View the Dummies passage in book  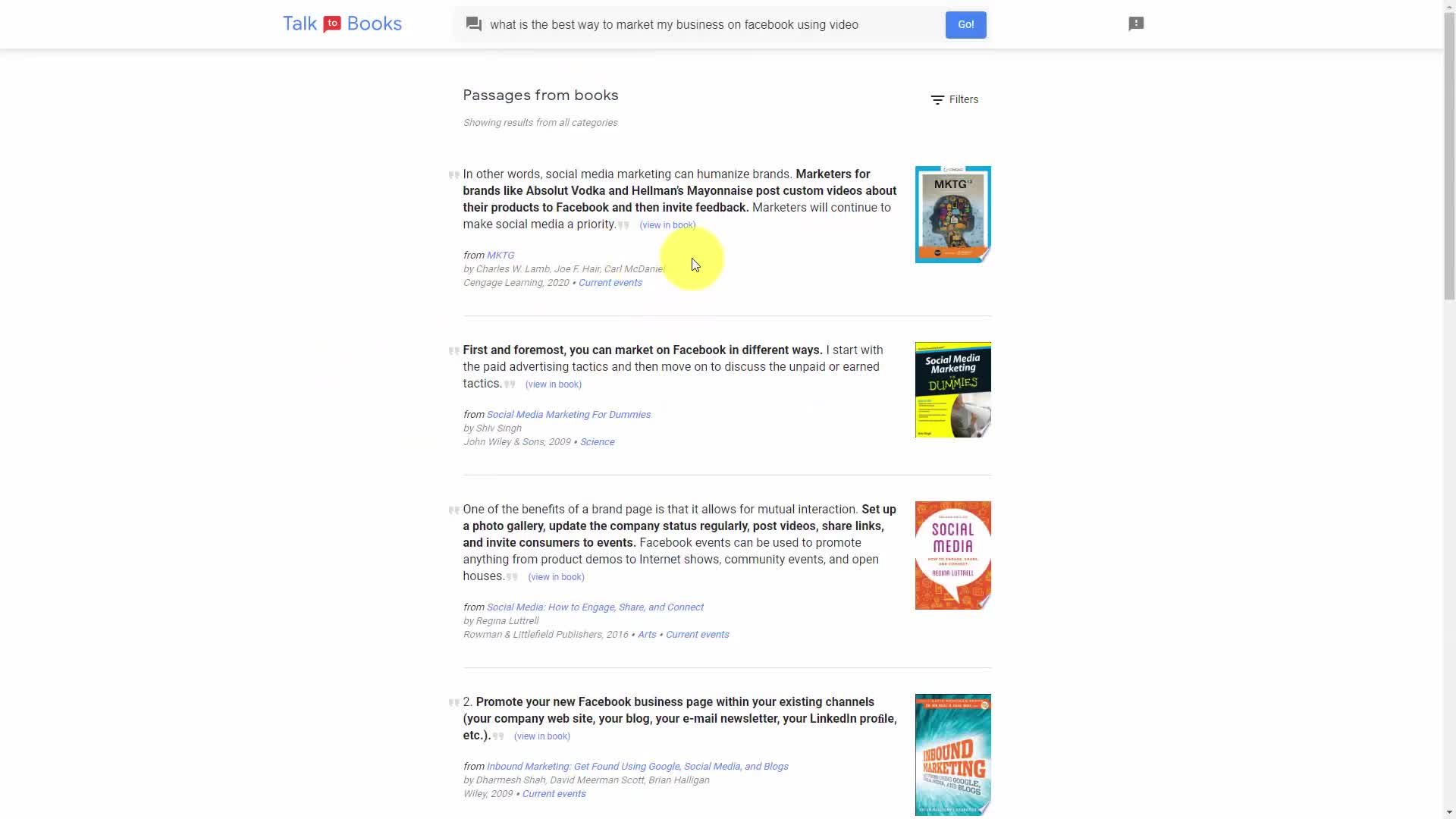(554, 384)
